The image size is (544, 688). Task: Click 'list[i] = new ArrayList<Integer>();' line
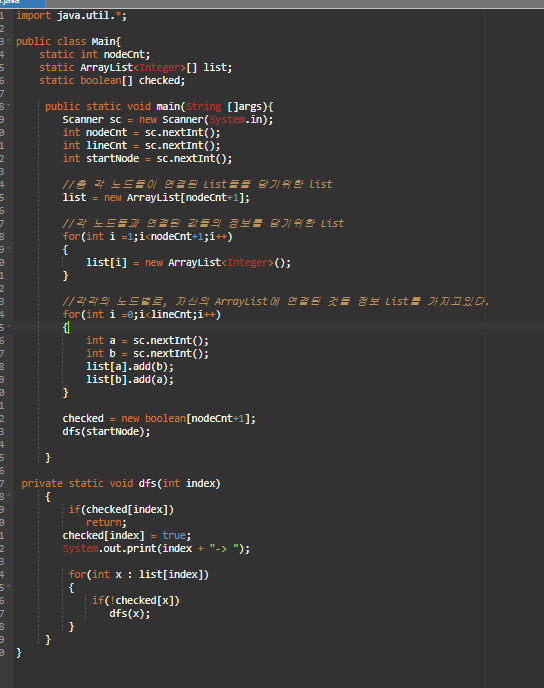click(x=188, y=262)
